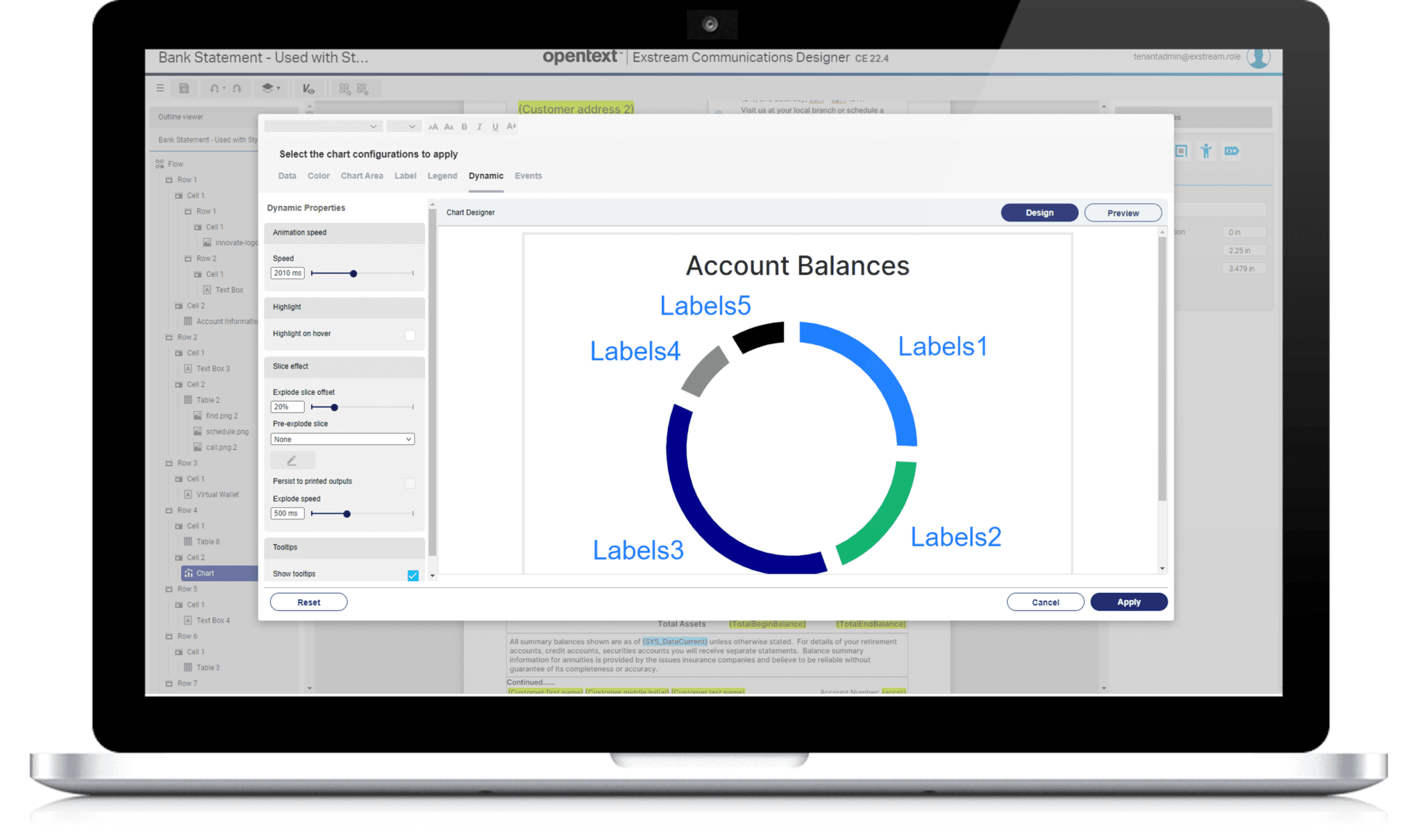This screenshot has width=1422, height=840.
Task: Click the barcode icon in the right panel
Action: point(1180,151)
